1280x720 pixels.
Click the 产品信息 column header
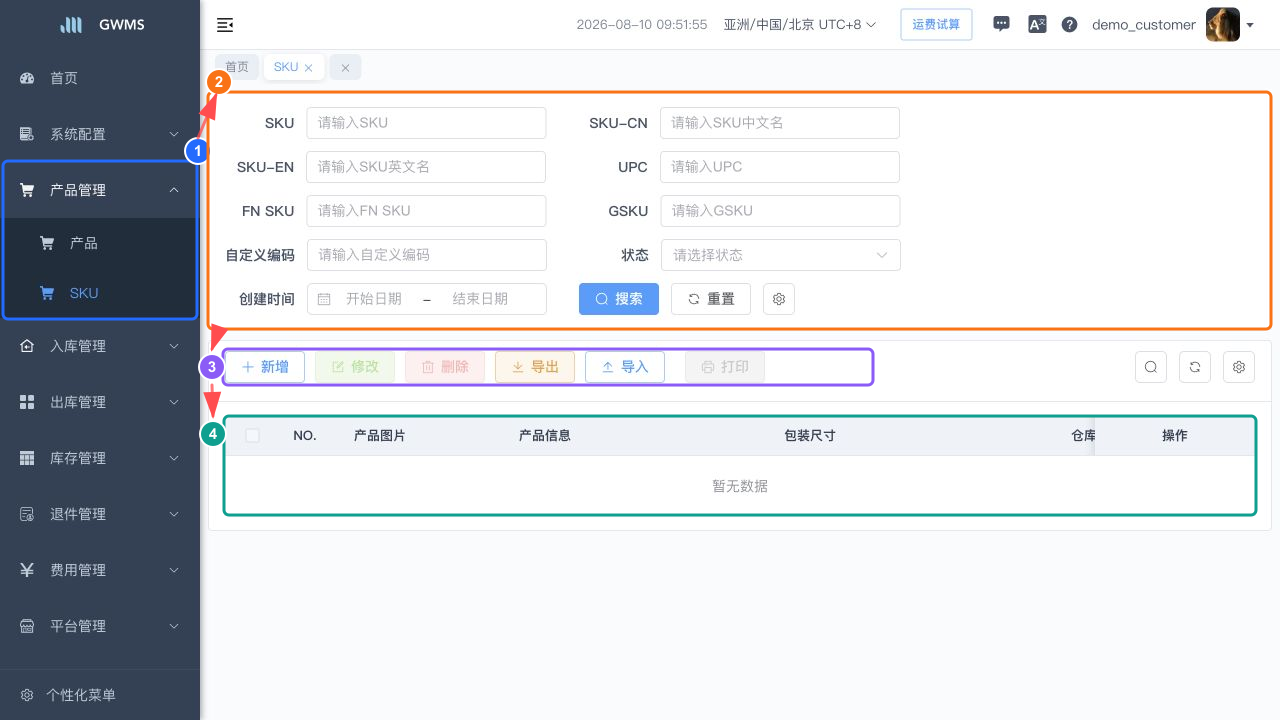click(545, 436)
